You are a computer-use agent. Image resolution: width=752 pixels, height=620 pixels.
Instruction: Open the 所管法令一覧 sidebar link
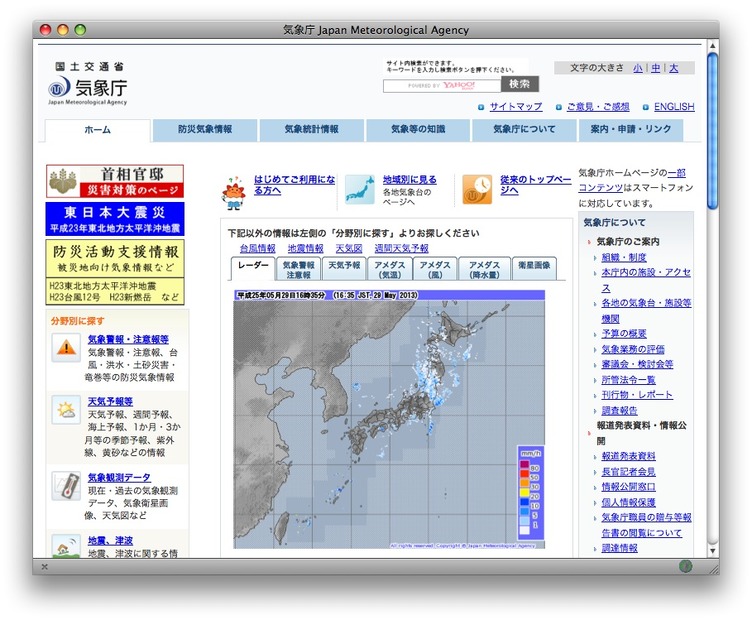coord(628,380)
